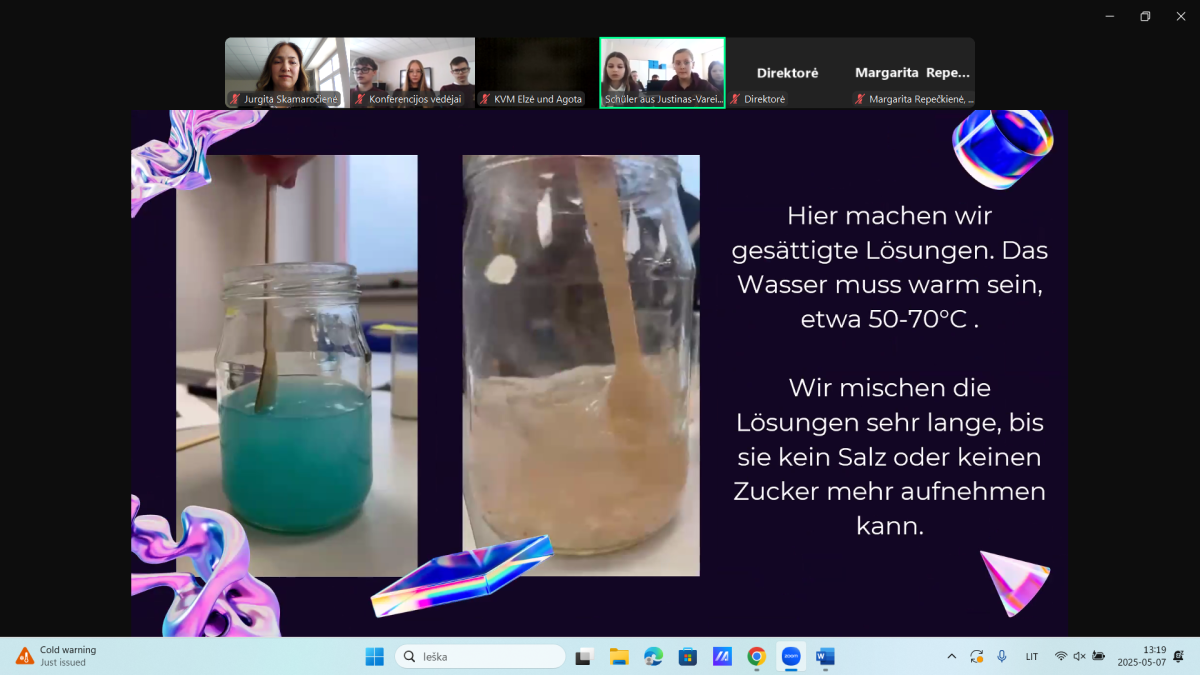This screenshot has width=1200, height=675.
Task: Click the microphone icon in the system tray
Action: click(x=1002, y=657)
